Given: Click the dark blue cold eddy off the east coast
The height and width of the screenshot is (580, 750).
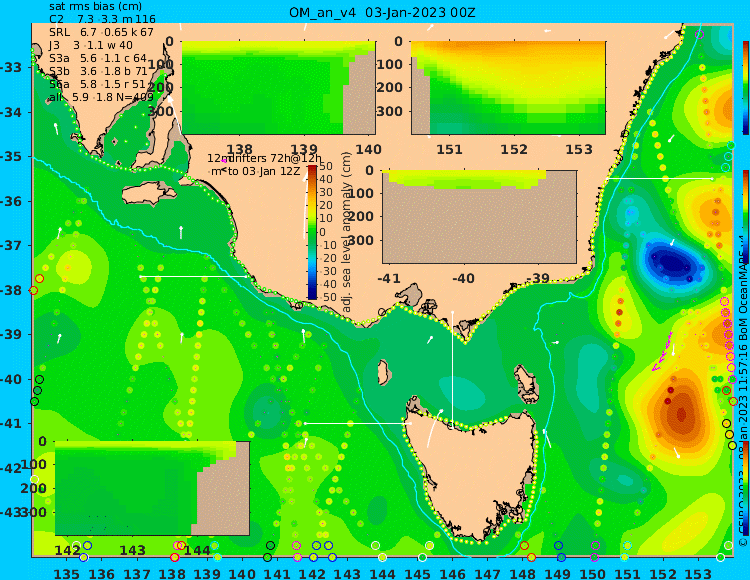Looking at the screenshot, I should 672,263.
